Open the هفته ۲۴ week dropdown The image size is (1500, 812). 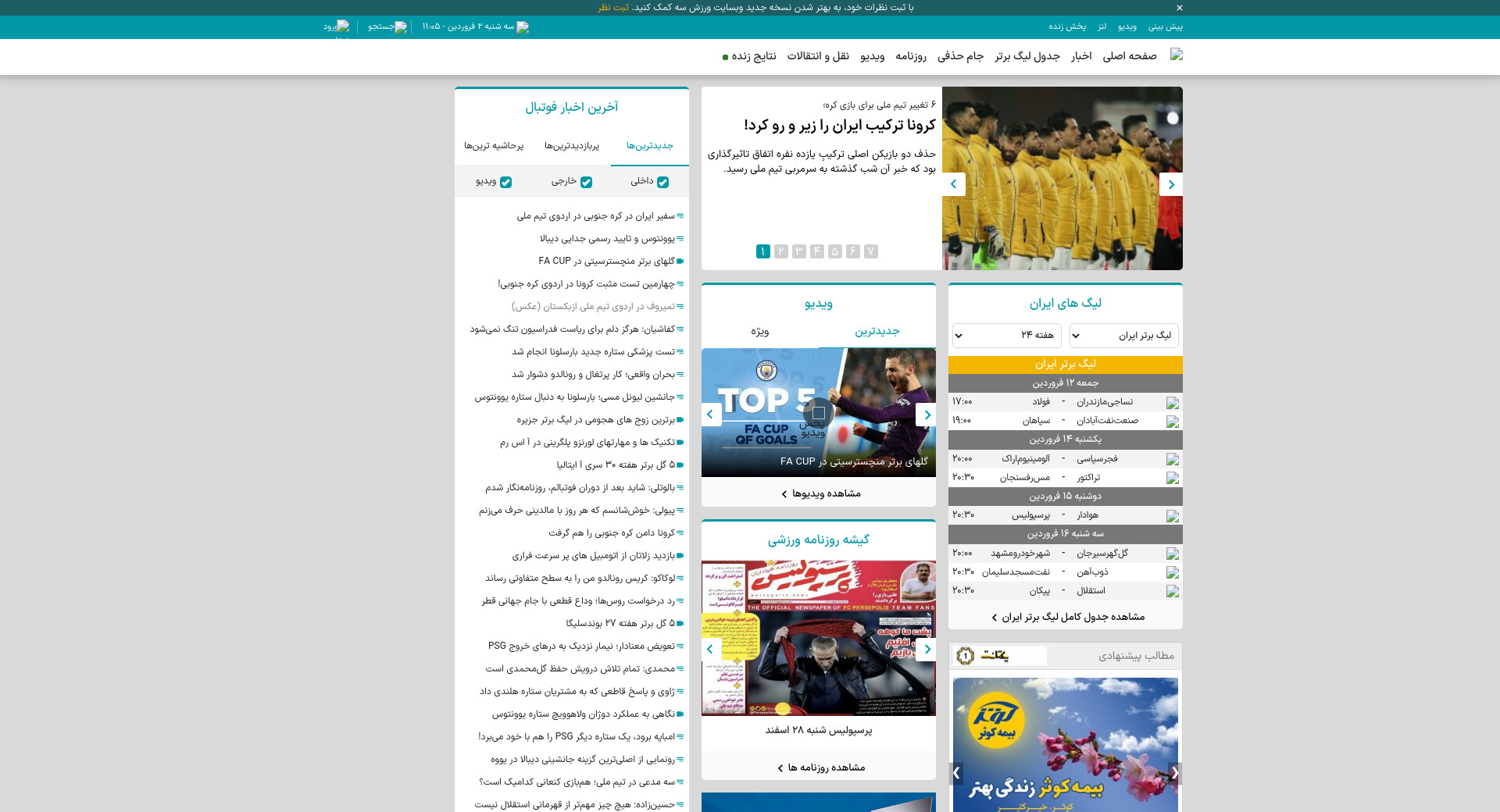click(x=1006, y=336)
